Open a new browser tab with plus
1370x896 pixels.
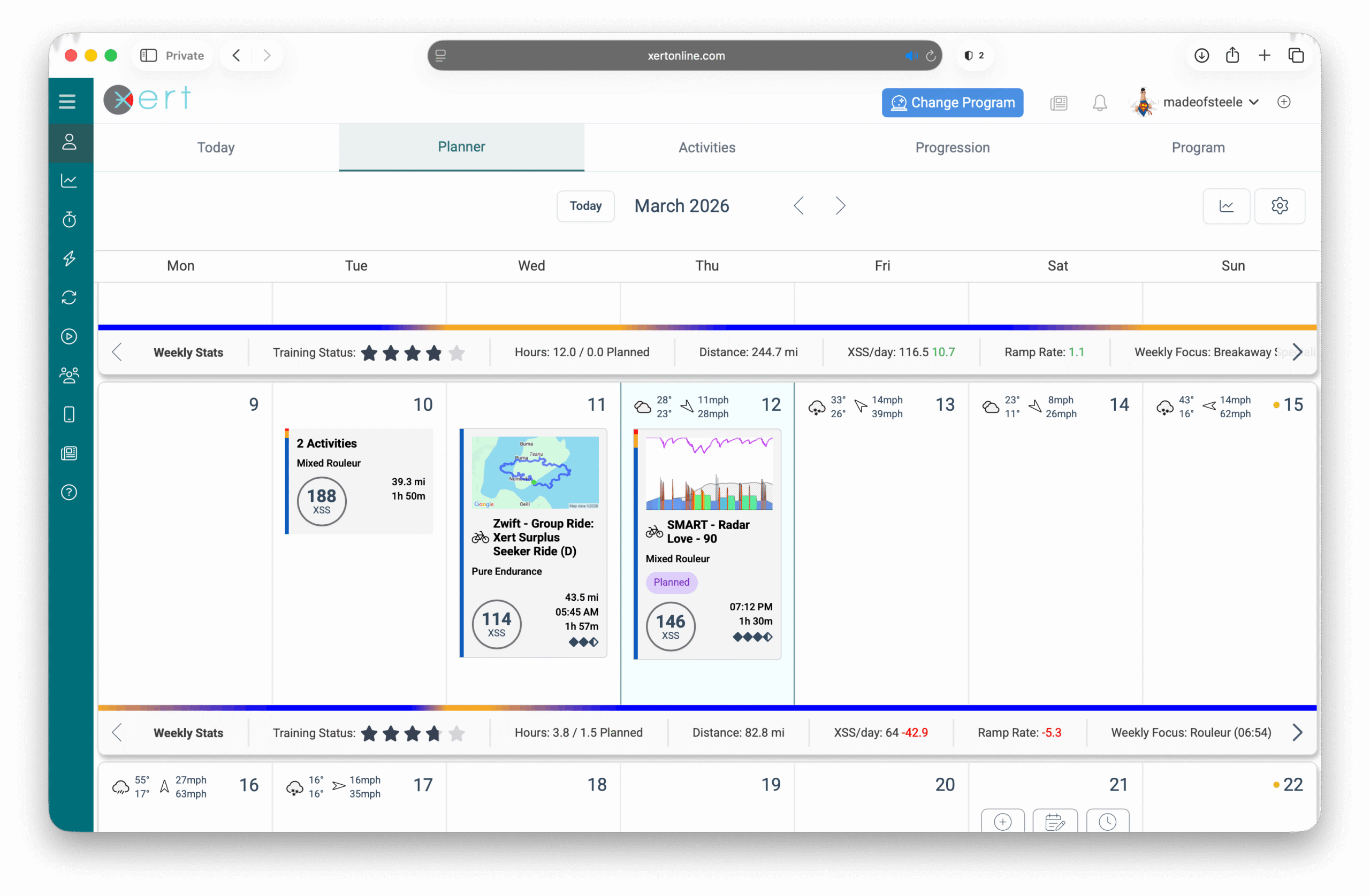[1264, 55]
